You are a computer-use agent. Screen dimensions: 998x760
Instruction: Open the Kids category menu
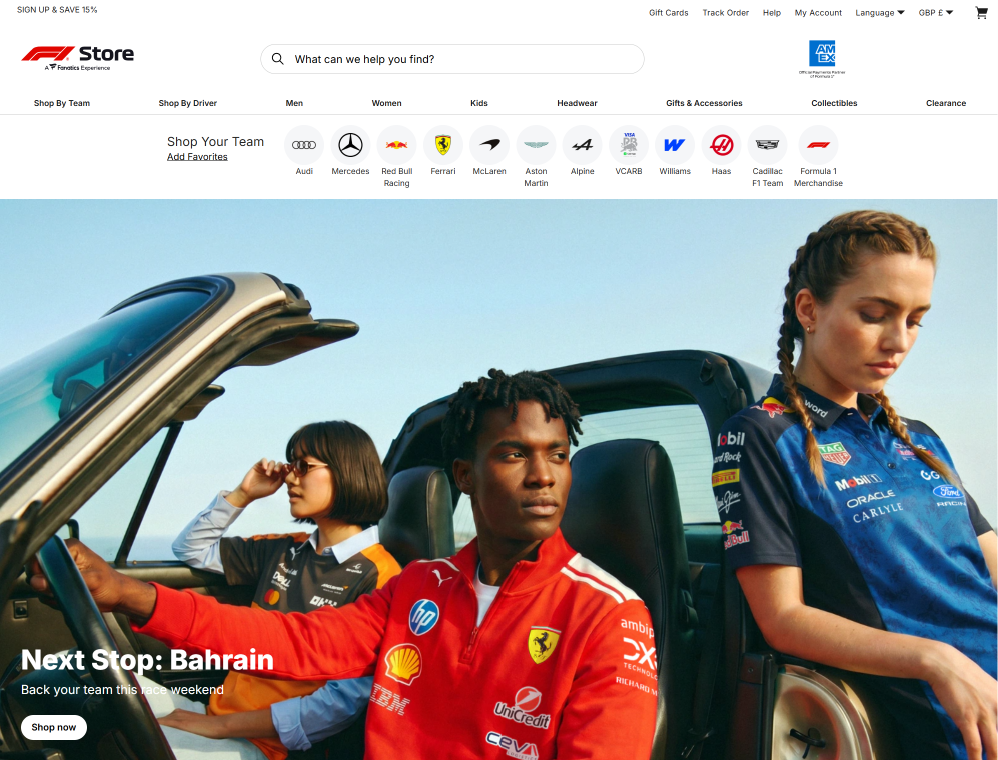(479, 103)
